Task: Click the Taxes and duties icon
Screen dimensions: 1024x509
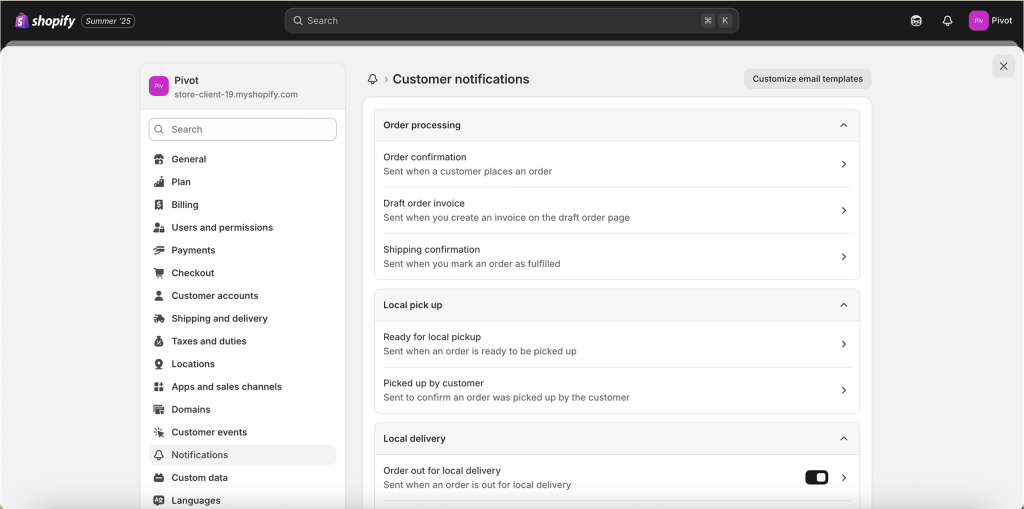Action: tap(159, 341)
